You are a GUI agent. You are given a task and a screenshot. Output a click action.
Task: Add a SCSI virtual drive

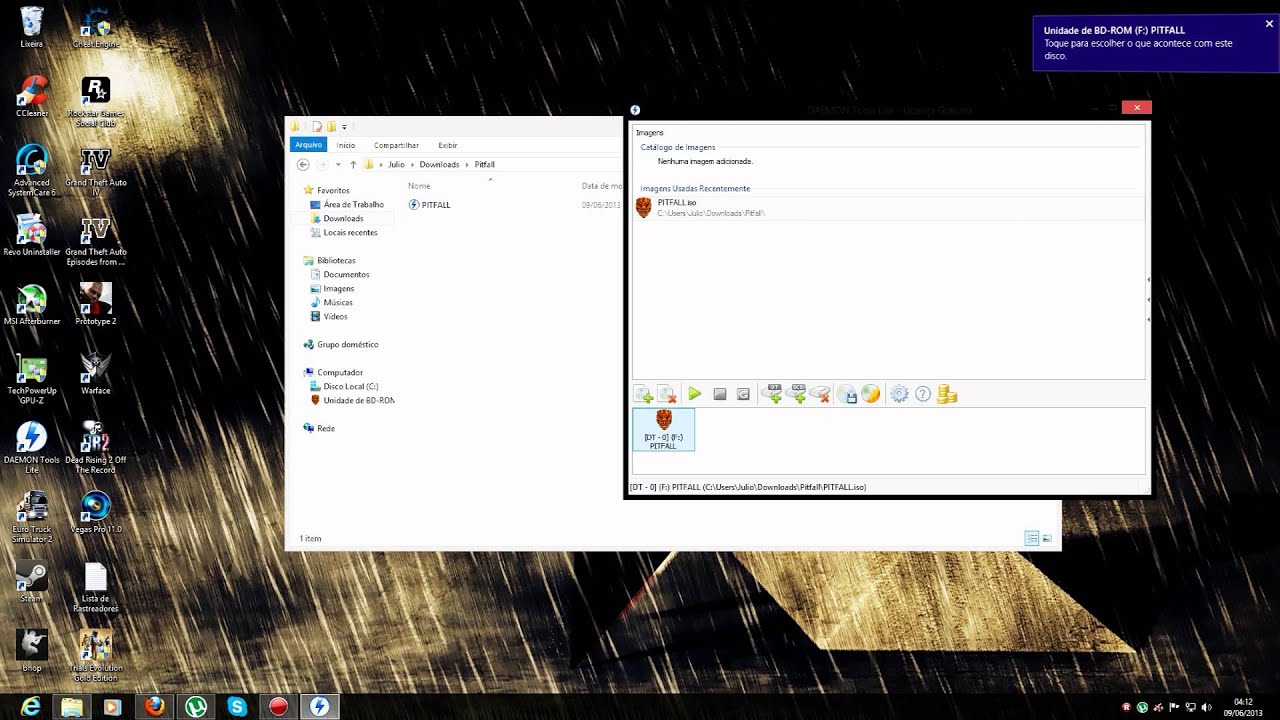796,394
